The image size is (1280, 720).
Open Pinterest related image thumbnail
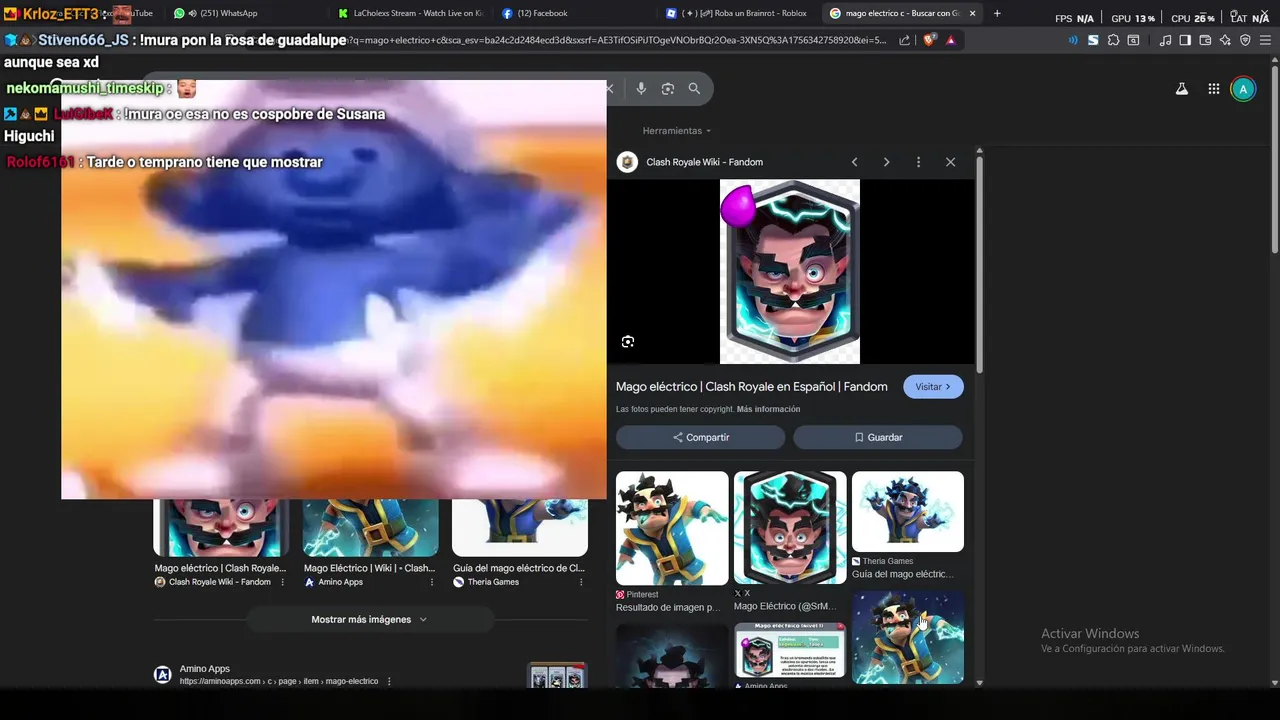click(672, 528)
